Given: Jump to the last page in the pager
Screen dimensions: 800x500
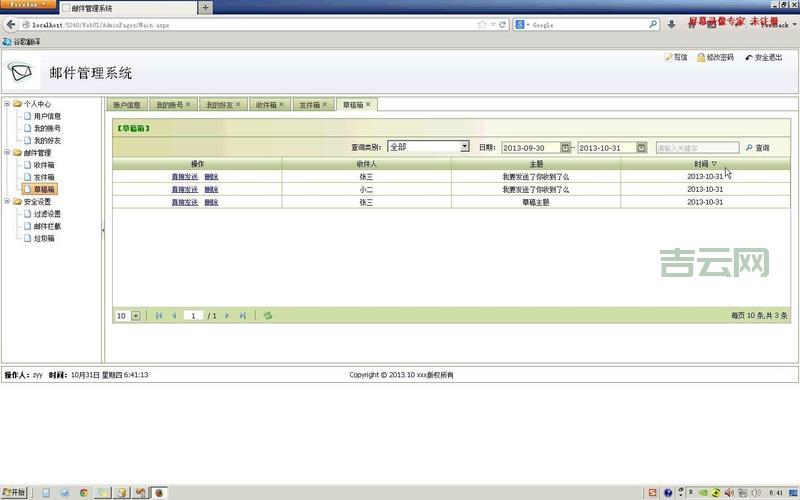Looking at the screenshot, I should [242, 316].
